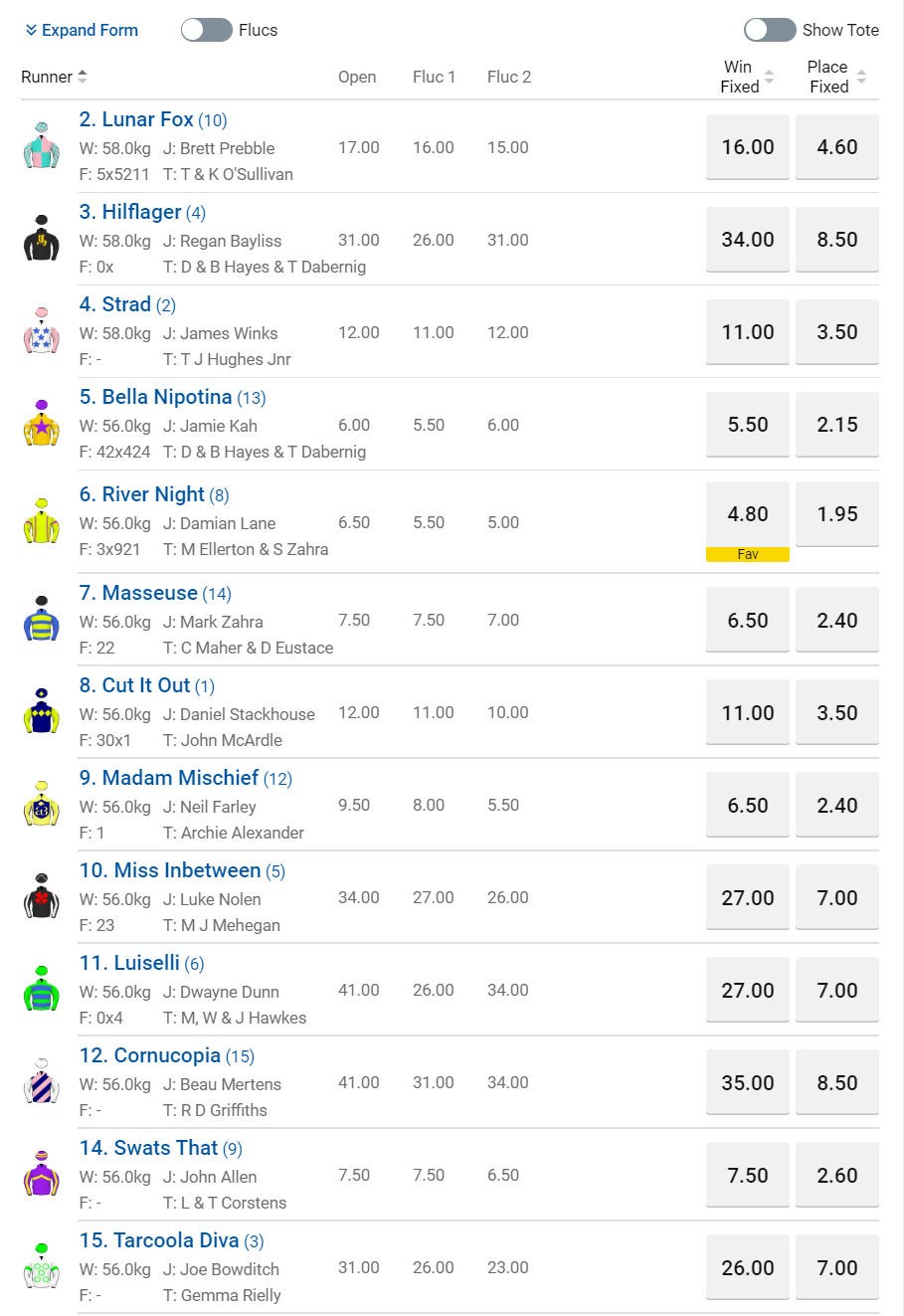The height and width of the screenshot is (1316, 904).
Task: Open the Madam Mischief runner link
Action: click(x=180, y=778)
